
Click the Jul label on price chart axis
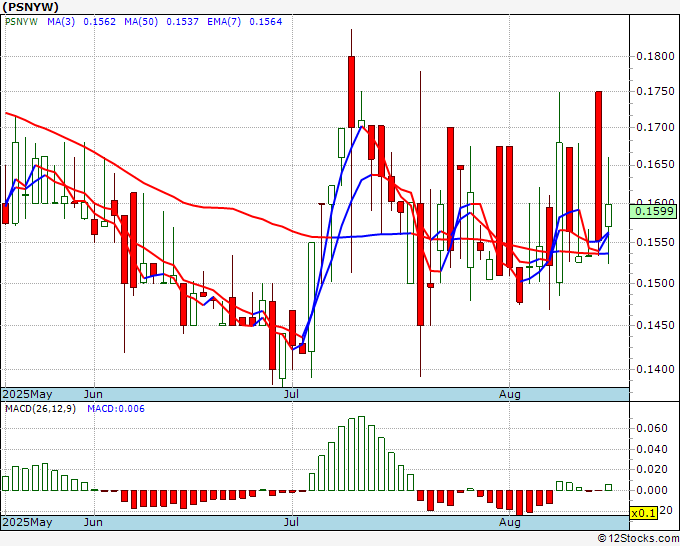coord(291,394)
